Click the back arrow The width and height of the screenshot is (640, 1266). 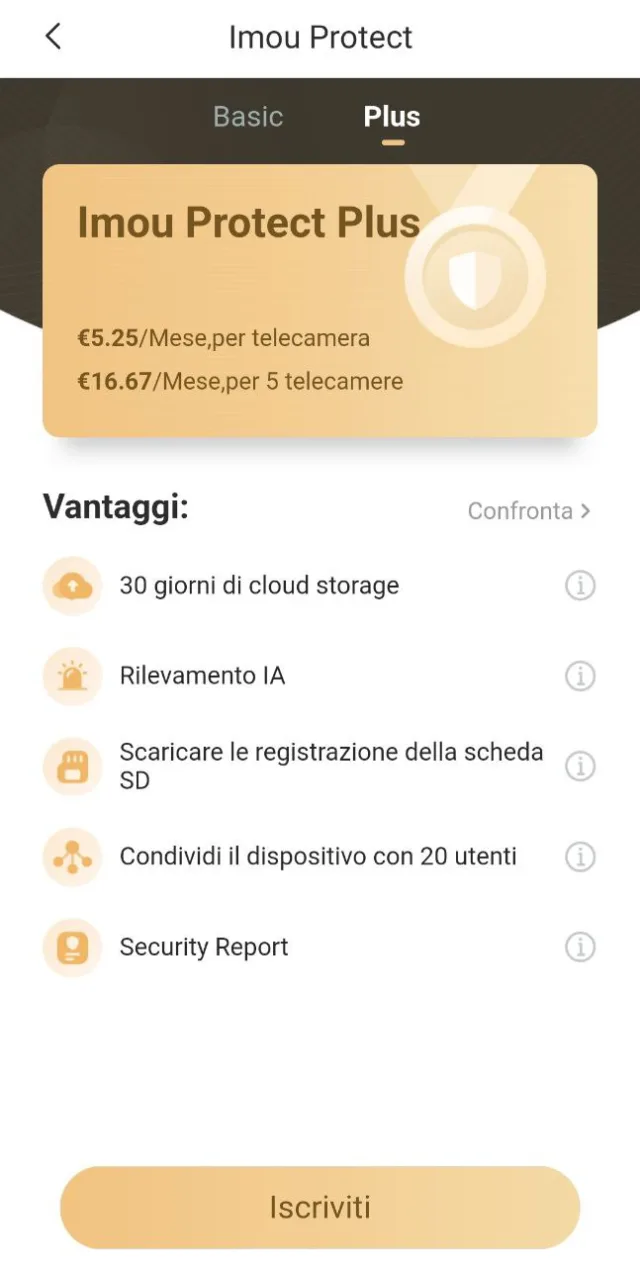click(52, 37)
